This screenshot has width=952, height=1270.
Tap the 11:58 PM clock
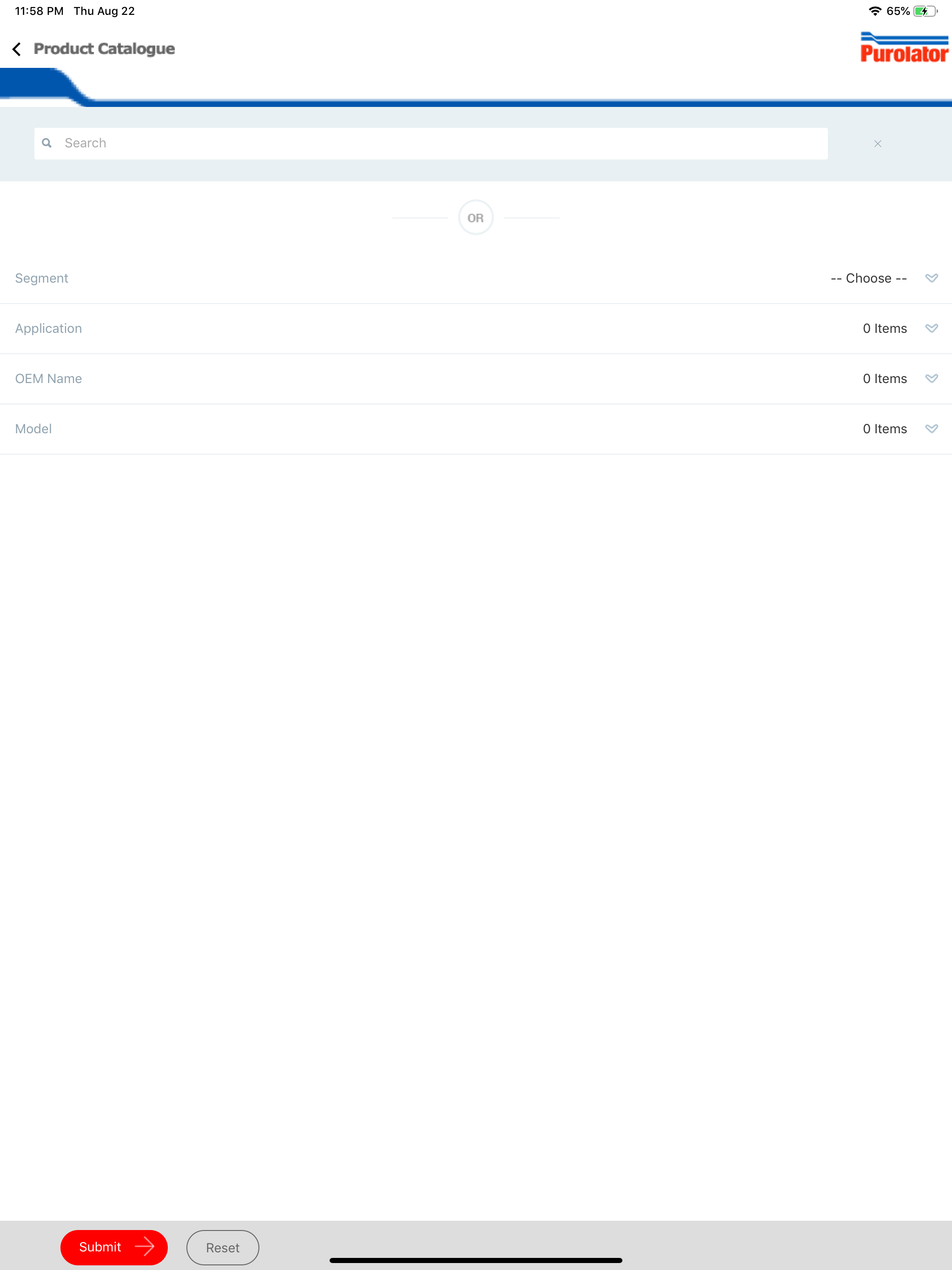pyautogui.click(x=39, y=11)
